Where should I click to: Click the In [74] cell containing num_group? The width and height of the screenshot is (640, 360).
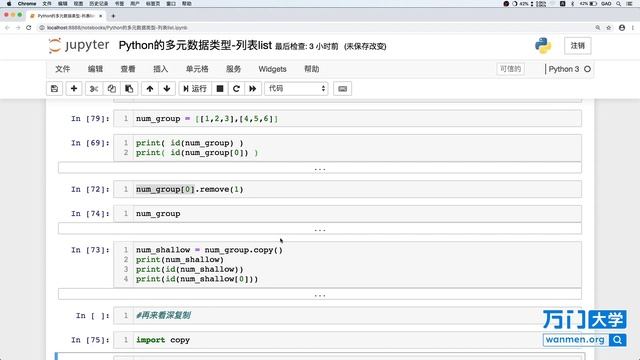(347, 214)
